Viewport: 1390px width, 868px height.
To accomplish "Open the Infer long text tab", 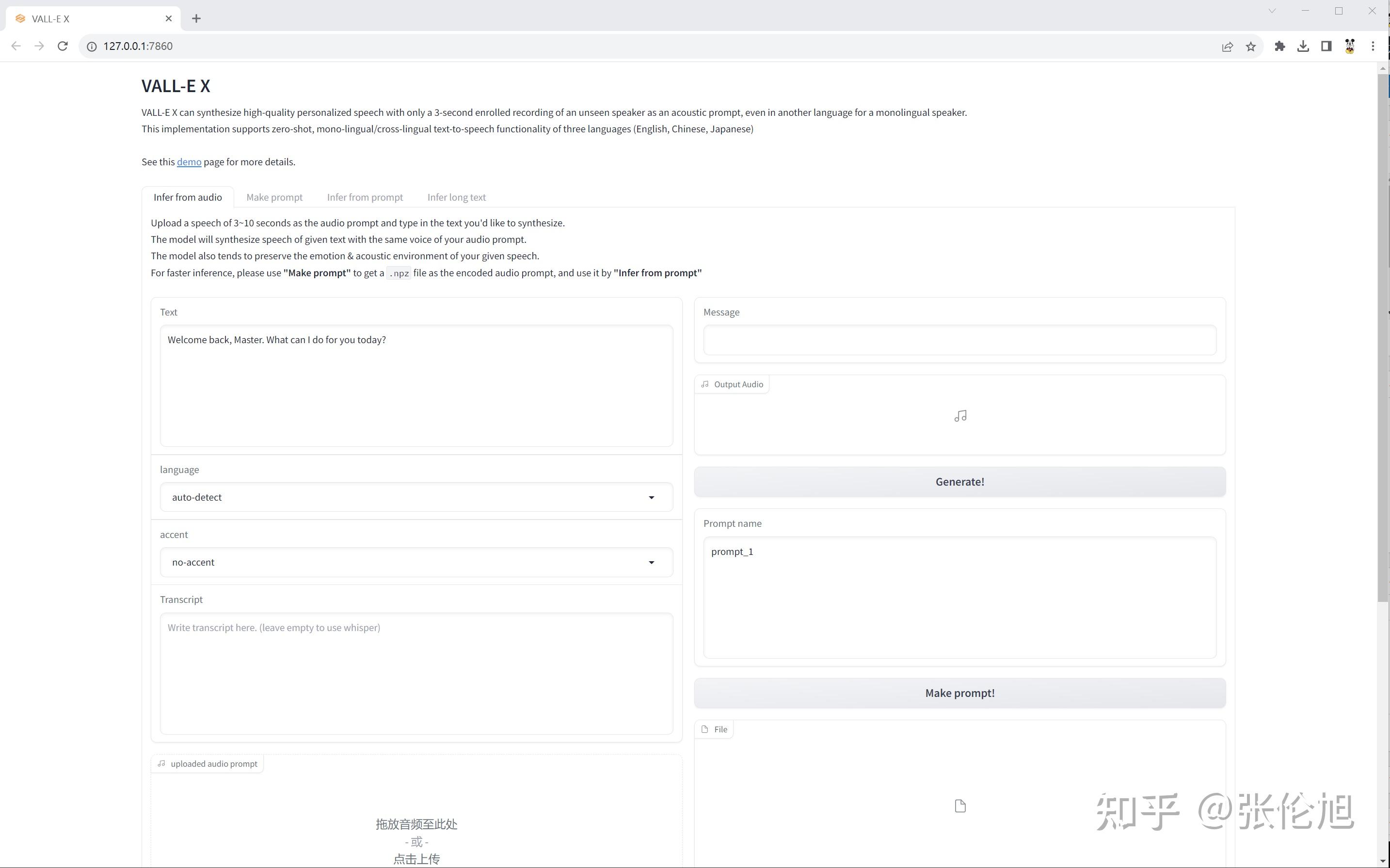I will coord(456,197).
